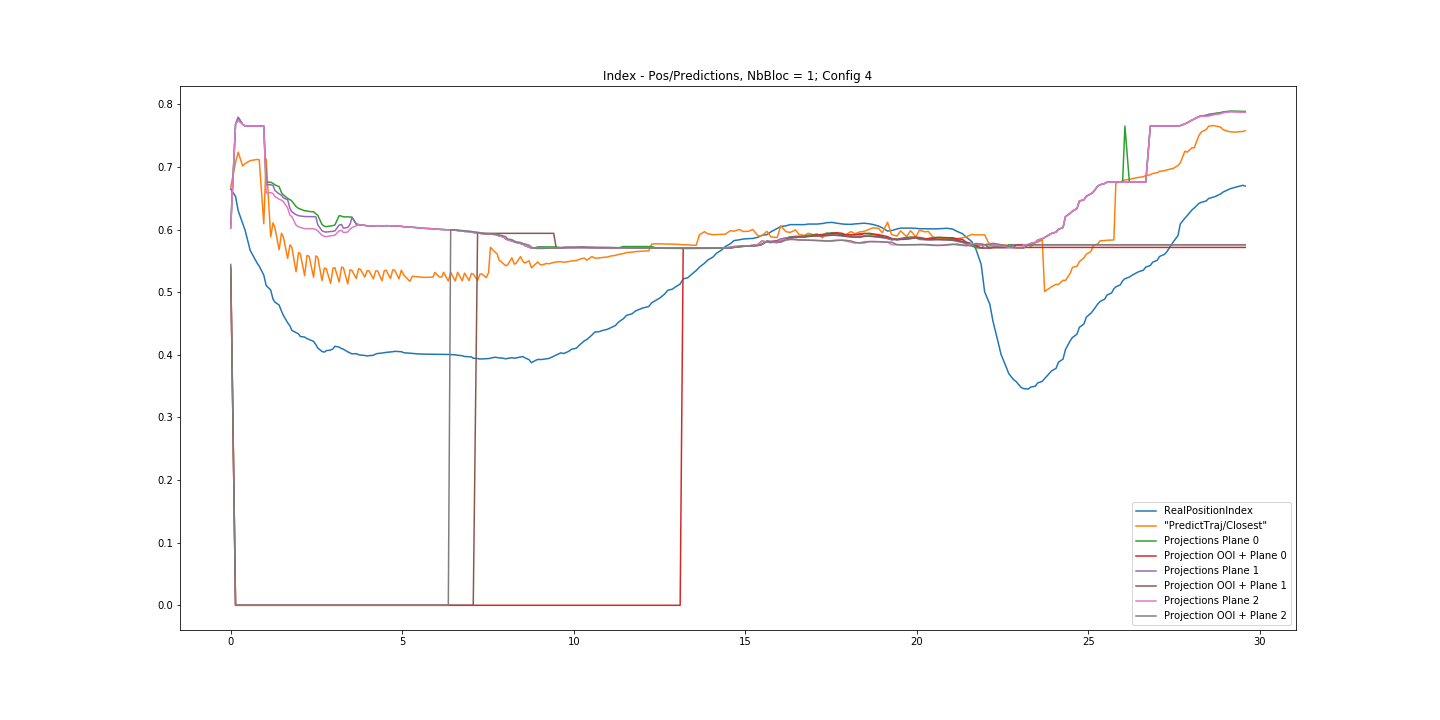Click the Projection OOI + Plane 1 legend text
Viewport: 1440px width, 720px height.
coord(1225,585)
